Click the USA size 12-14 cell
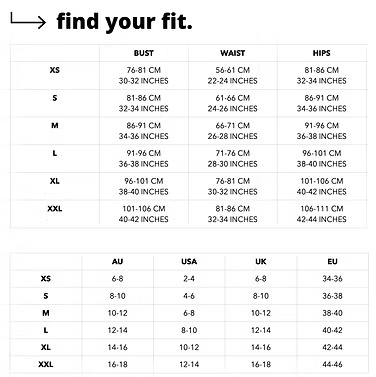This screenshot has height=377, width=376. click(189, 364)
